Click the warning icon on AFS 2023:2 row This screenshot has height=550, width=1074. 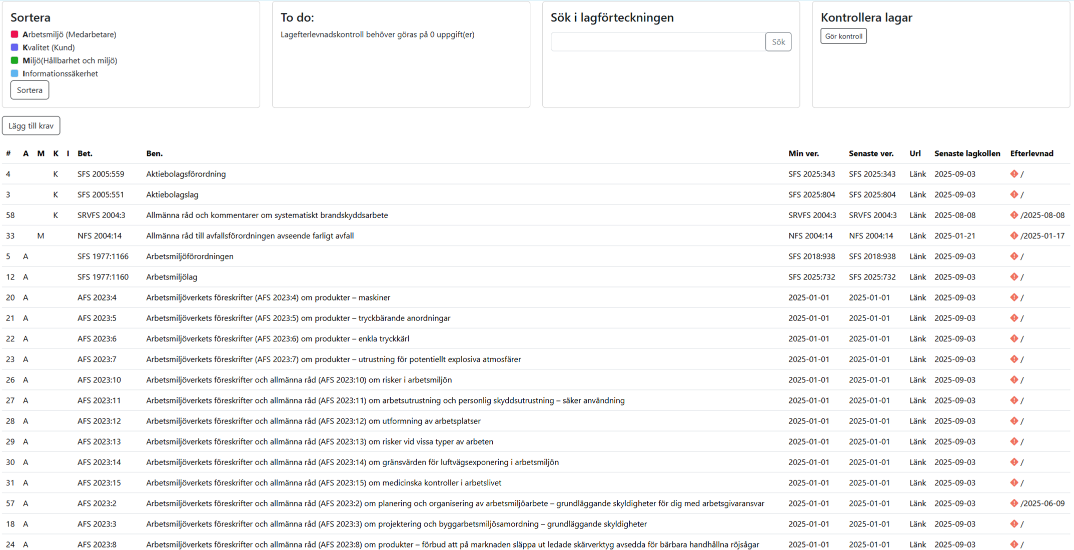click(1014, 503)
